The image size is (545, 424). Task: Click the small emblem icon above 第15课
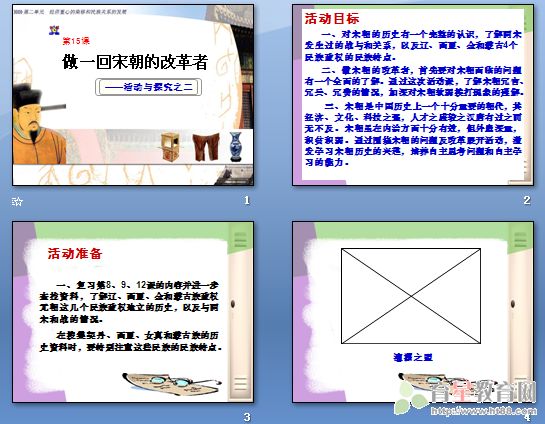coord(54,30)
